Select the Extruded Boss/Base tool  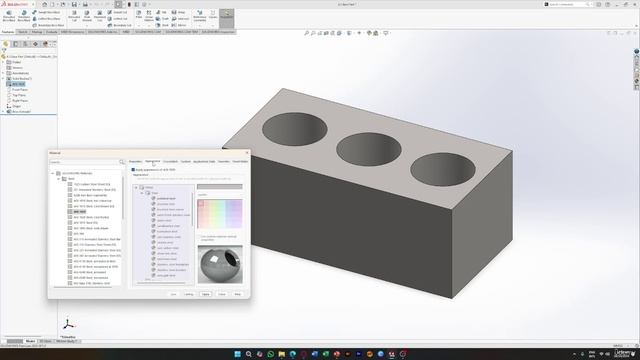9,16
